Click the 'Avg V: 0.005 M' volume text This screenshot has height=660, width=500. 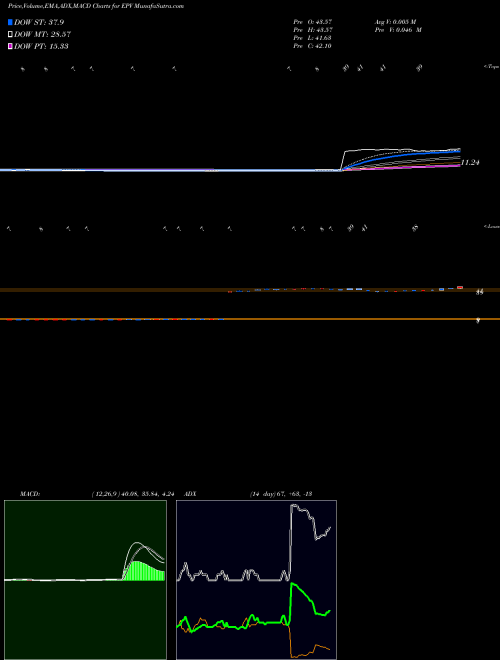(395, 21)
